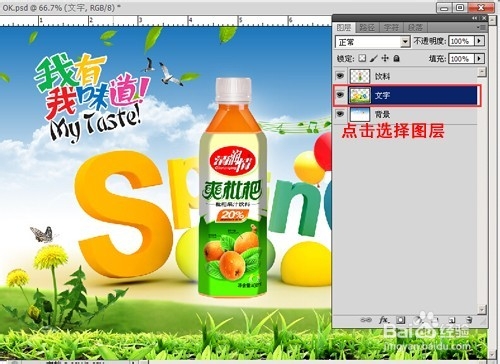Minimize the OK.psd document window
This screenshot has width=500, height=364.
click(x=444, y=7)
